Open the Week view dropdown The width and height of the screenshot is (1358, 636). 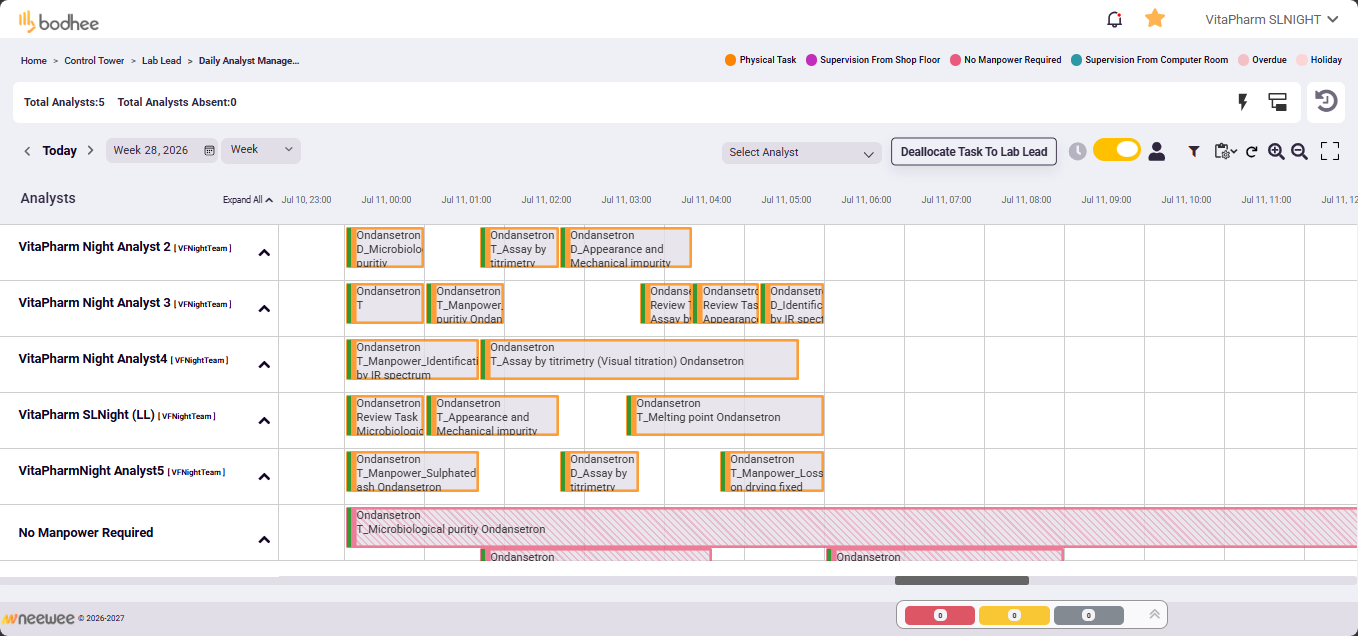[x=261, y=150]
